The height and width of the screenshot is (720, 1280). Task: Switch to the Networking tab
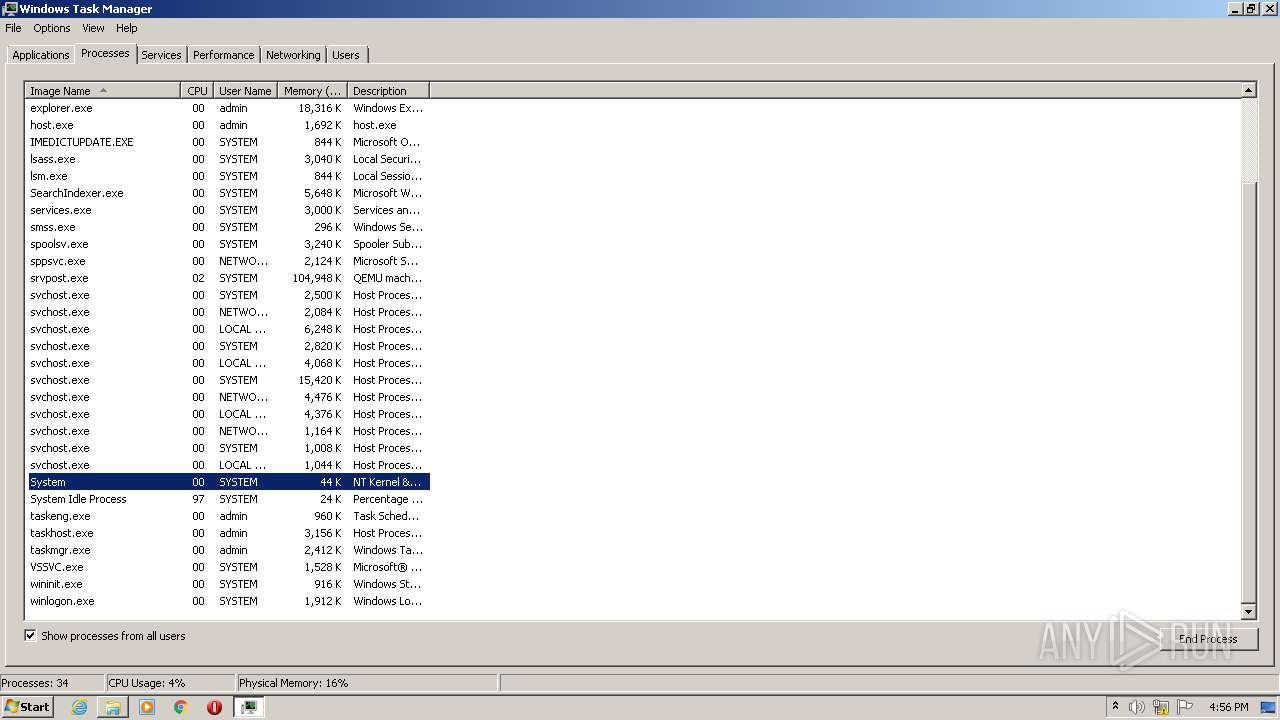coord(293,55)
